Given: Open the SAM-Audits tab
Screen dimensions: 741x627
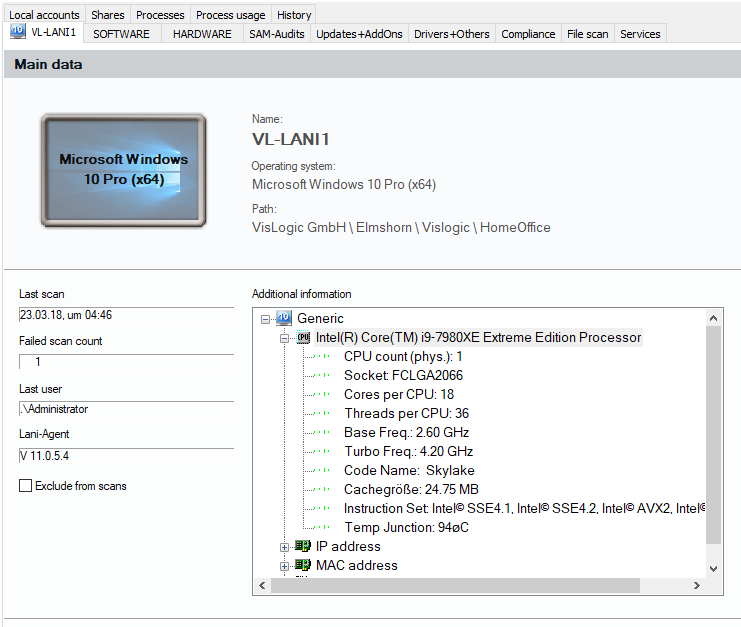Looking at the screenshot, I should [275, 34].
